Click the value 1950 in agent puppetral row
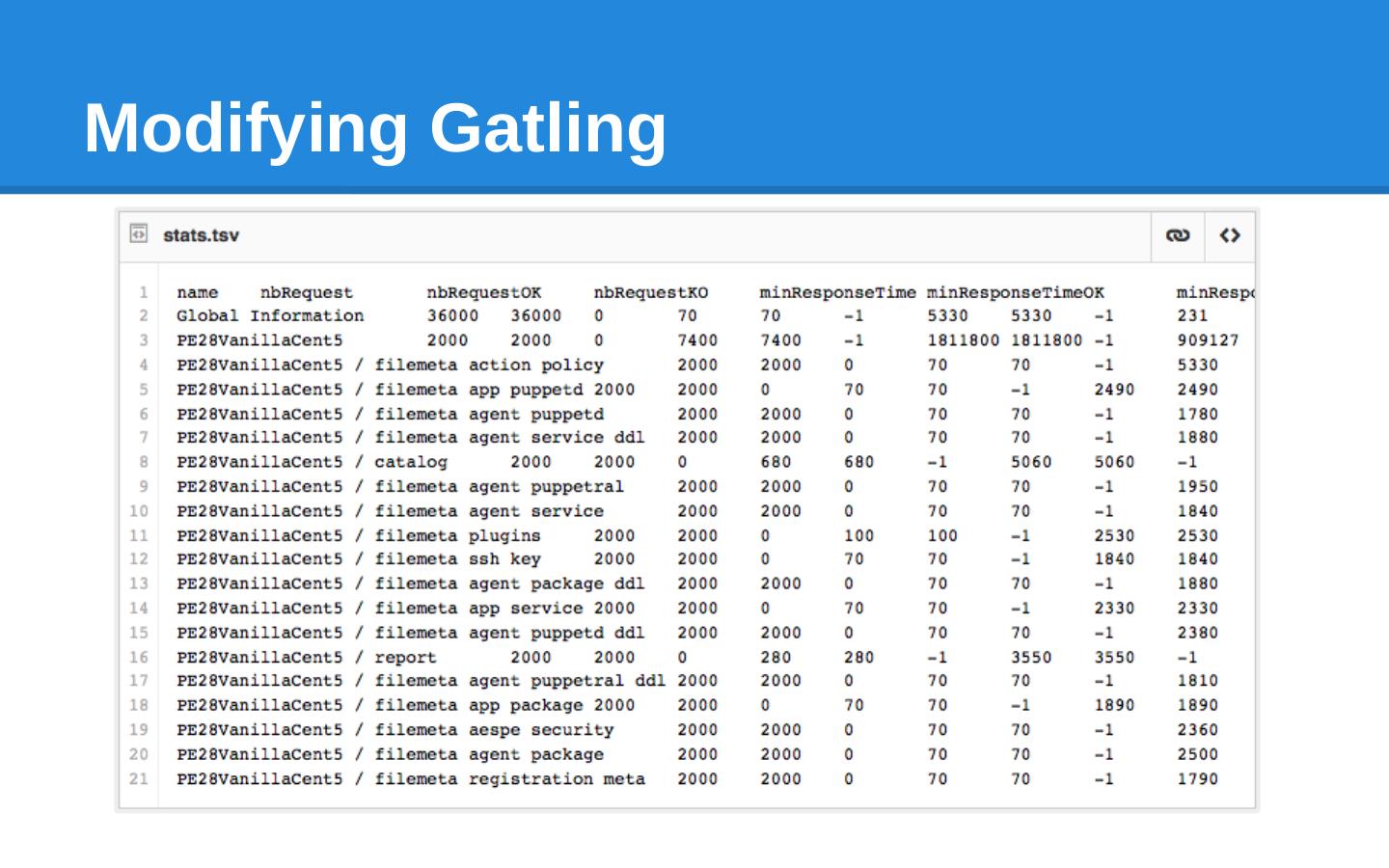 point(1198,487)
